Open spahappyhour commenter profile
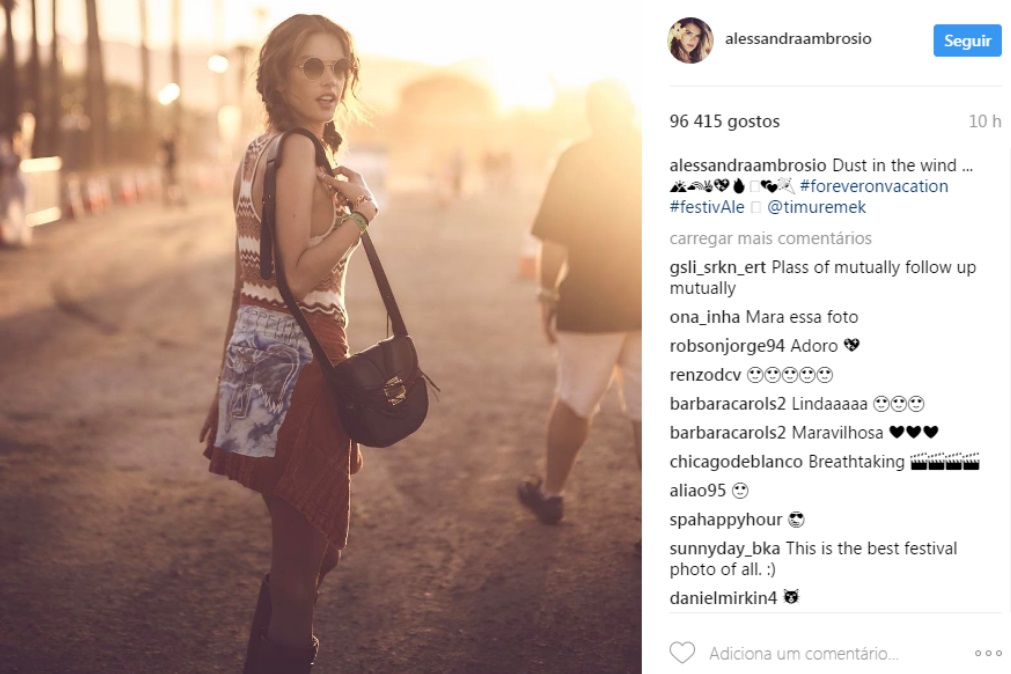The width and height of the screenshot is (1011, 674). pos(725,519)
